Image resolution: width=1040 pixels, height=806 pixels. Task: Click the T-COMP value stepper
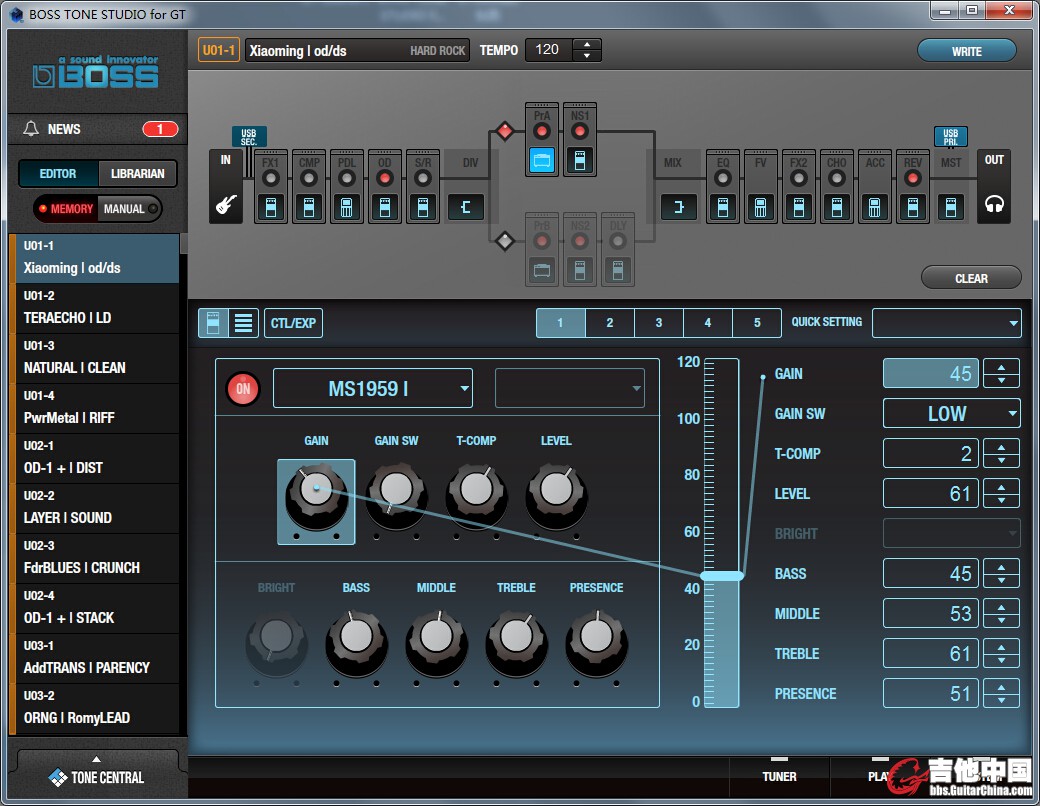click(x=1001, y=454)
